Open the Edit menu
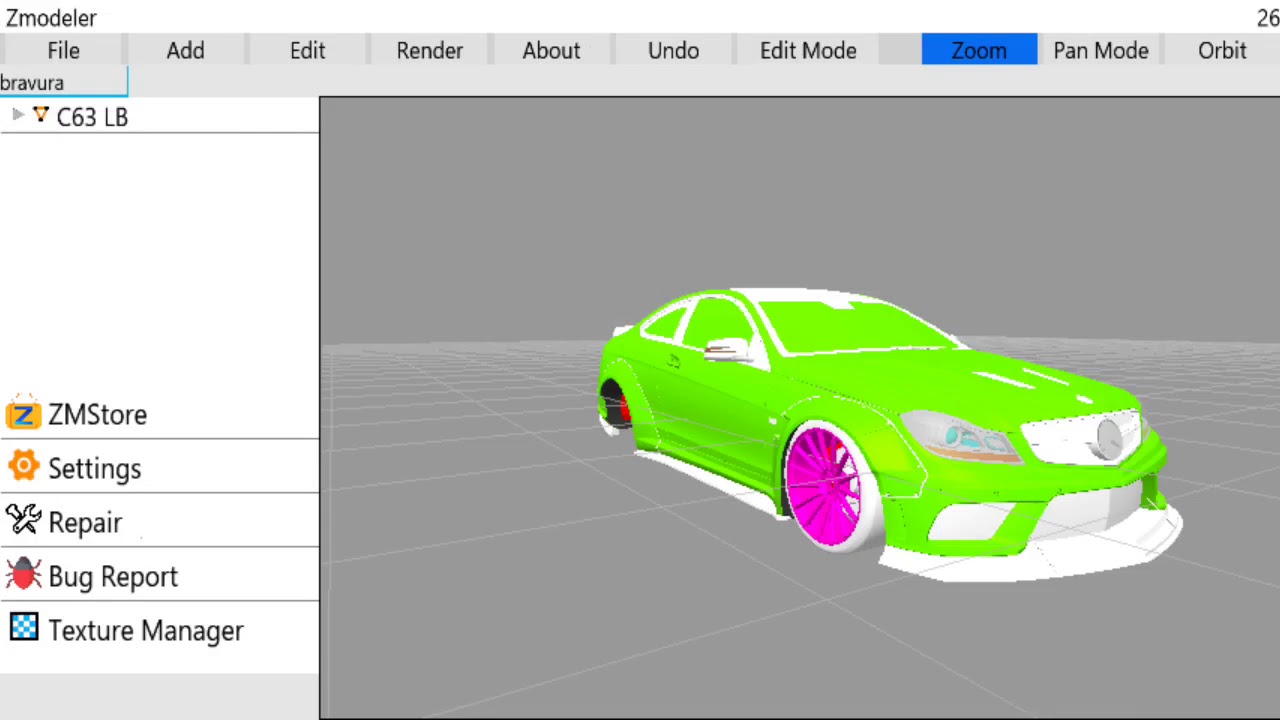This screenshot has height=720, width=1280. click(x=307, y=50)
